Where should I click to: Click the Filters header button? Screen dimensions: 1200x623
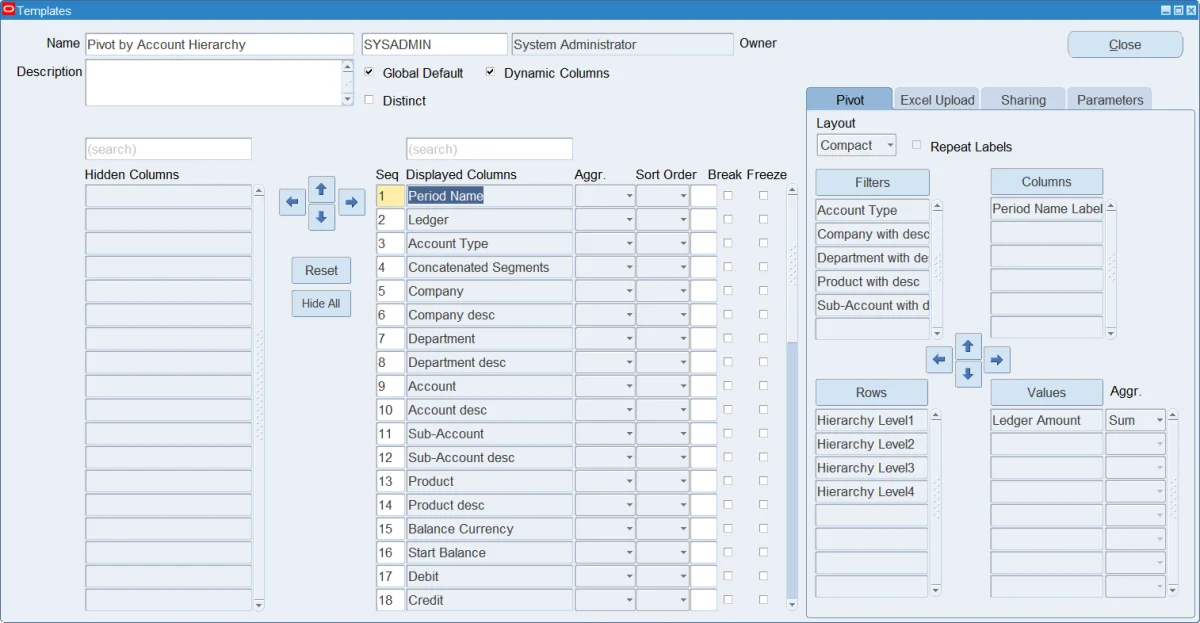(x=872, y=182)
